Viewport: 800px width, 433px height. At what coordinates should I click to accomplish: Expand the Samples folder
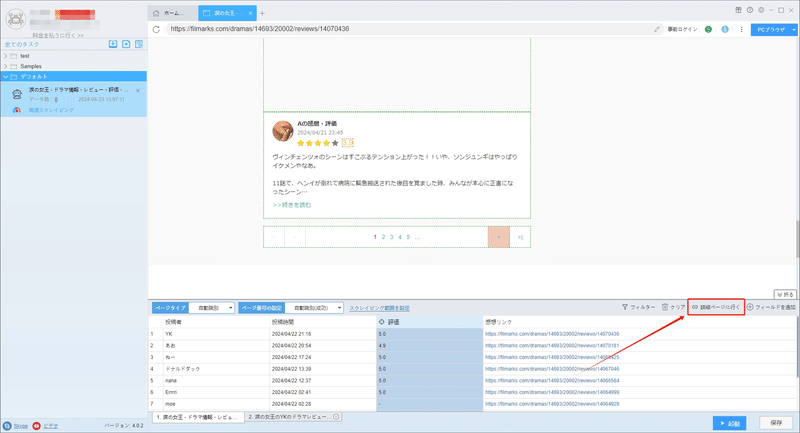(6, 66)
